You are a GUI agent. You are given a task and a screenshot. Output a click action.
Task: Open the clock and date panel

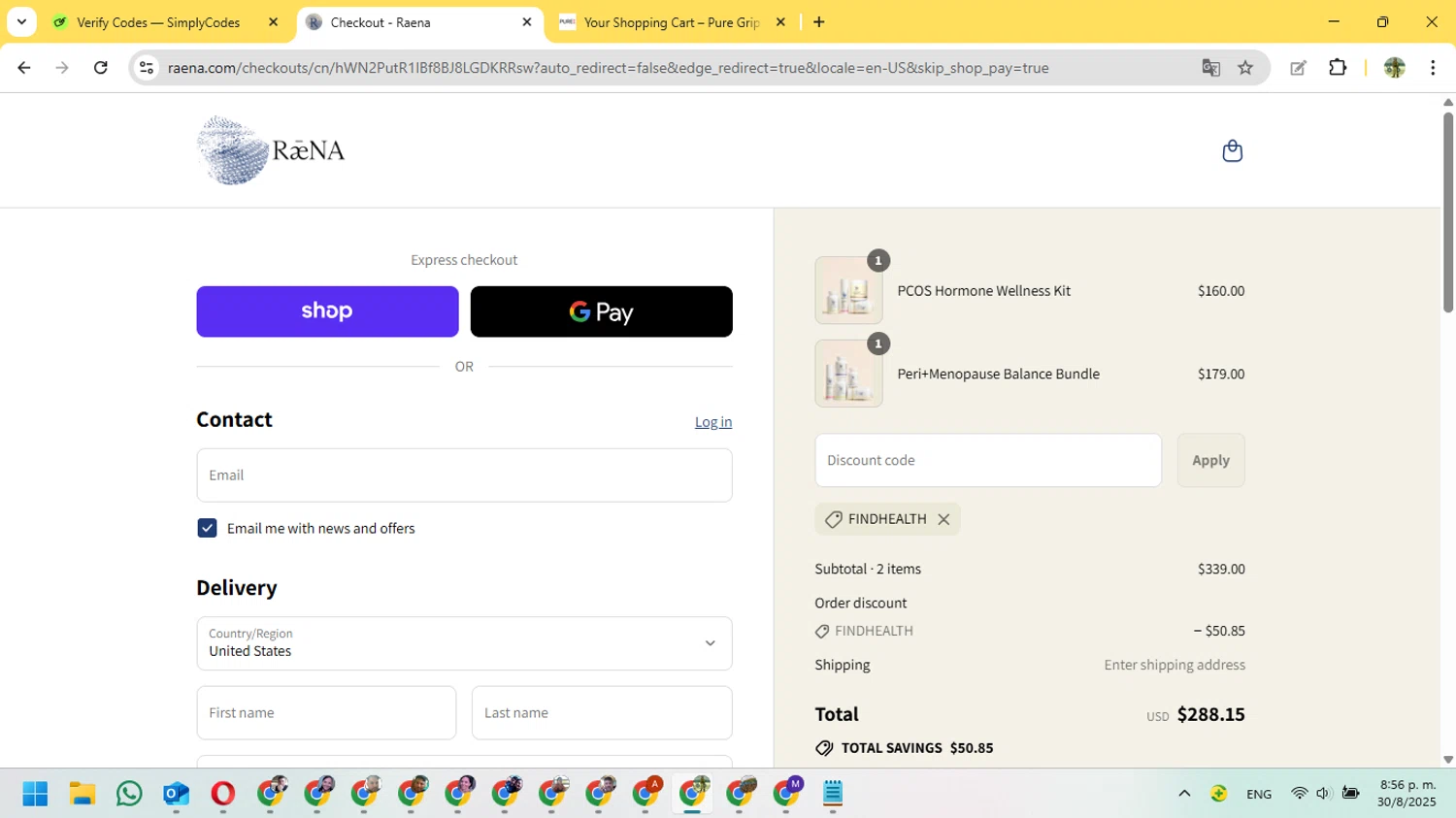click(x=1406, y=793)
